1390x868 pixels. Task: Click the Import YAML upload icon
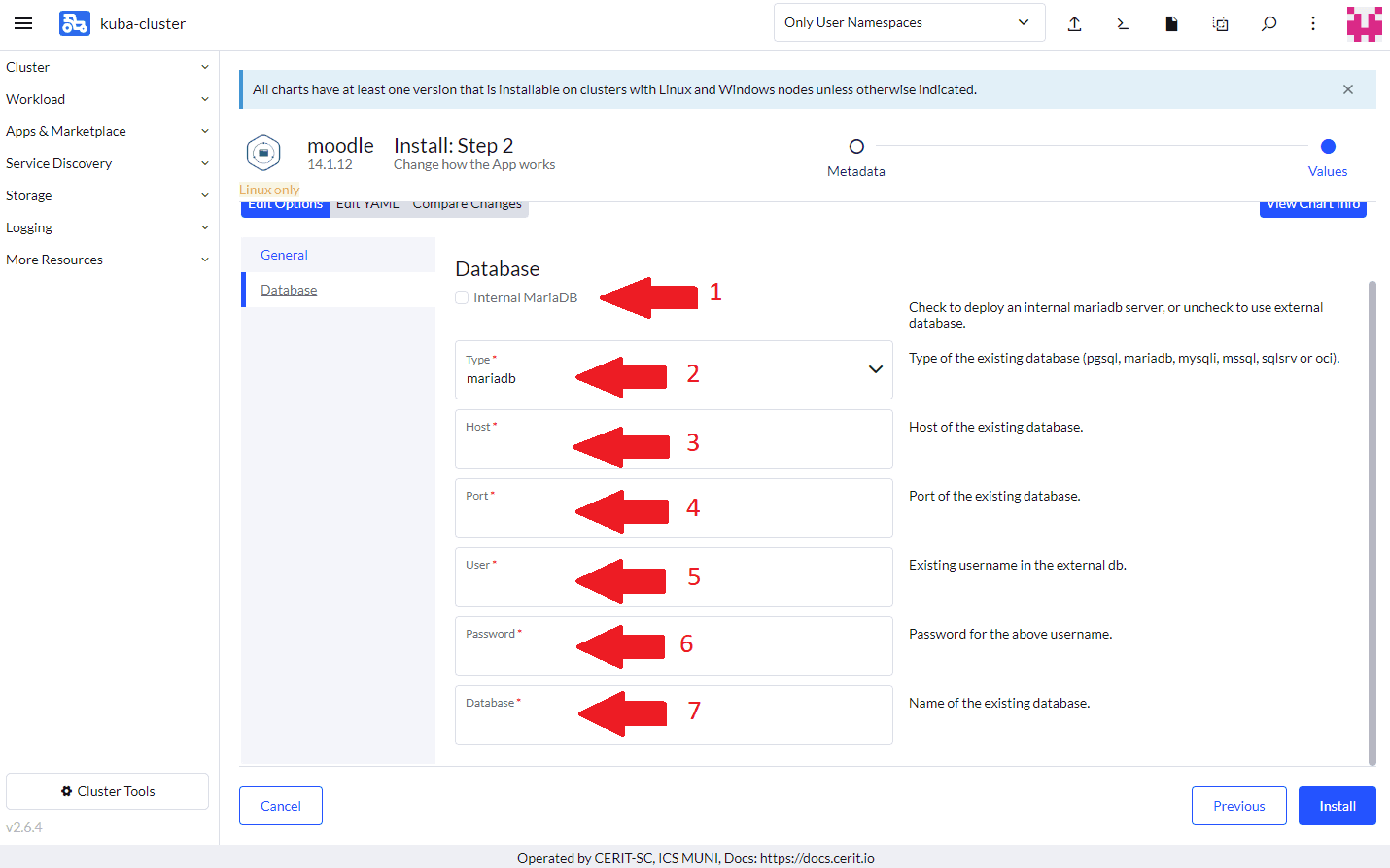point(1074,23)
